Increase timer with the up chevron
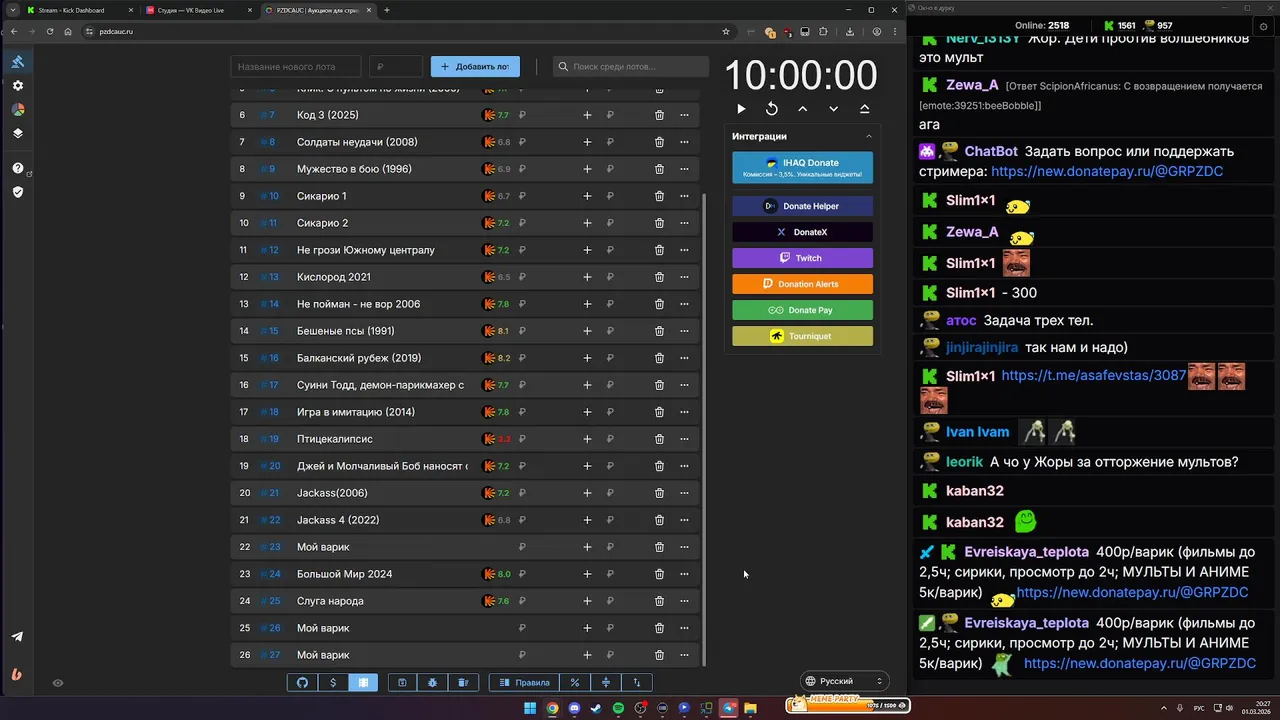This screenshot has width=1280, height=720. [x=802, y=109]
